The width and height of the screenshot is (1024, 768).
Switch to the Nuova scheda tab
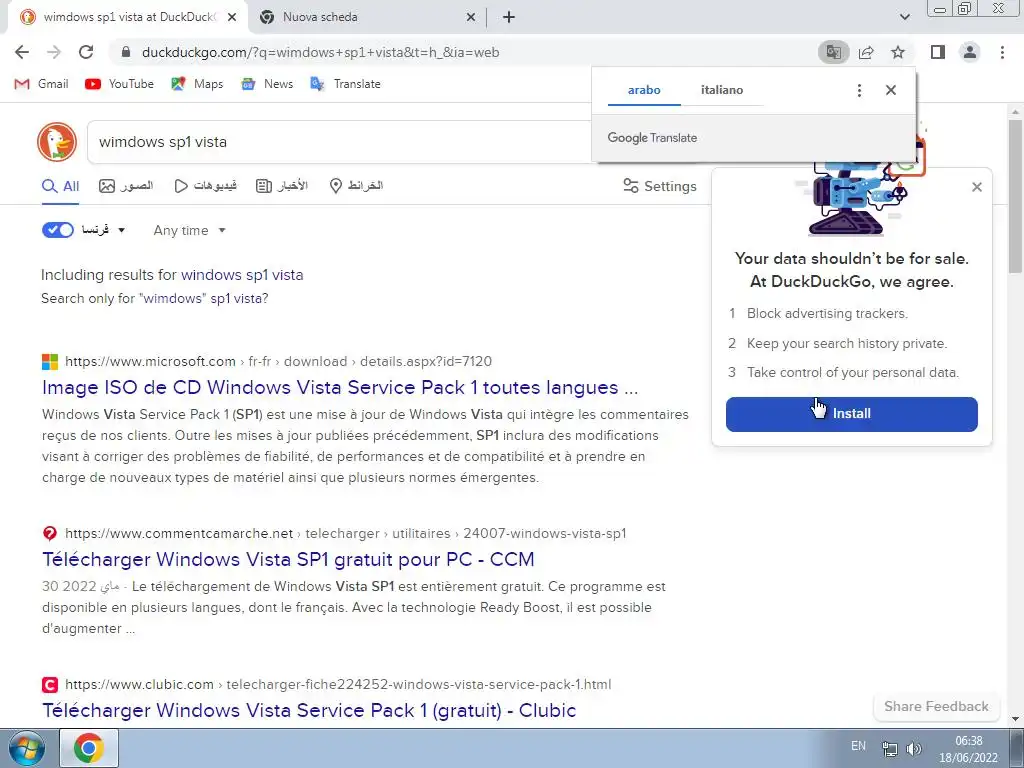(366, 18)
